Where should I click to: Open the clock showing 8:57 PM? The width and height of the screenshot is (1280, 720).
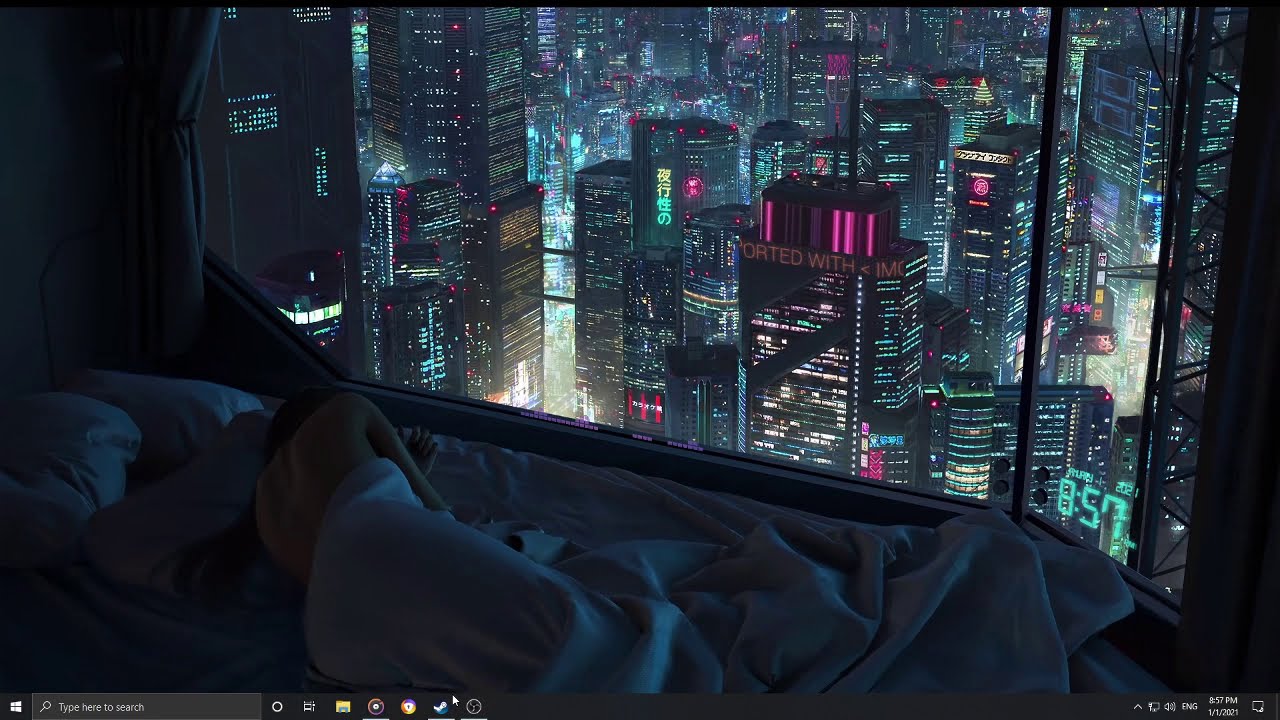point(1223,706)
